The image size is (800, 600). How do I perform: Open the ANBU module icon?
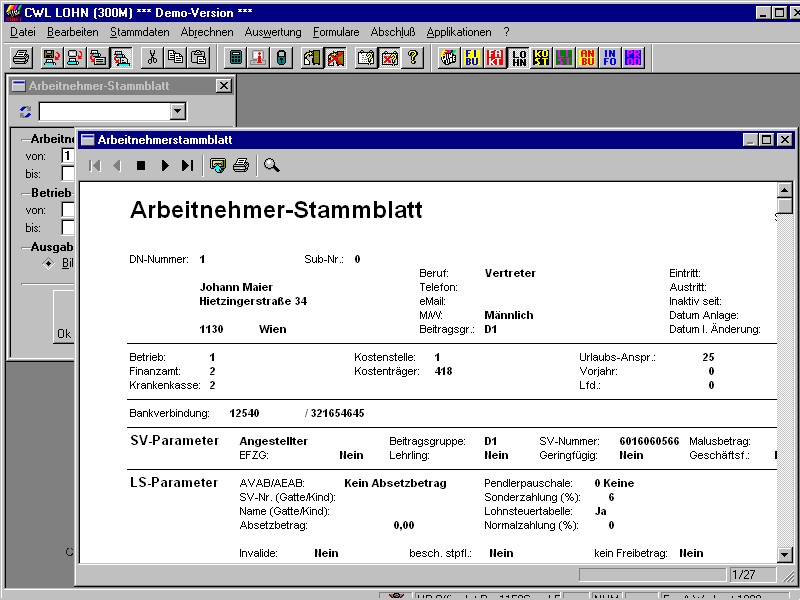click(x=587, y=57)
